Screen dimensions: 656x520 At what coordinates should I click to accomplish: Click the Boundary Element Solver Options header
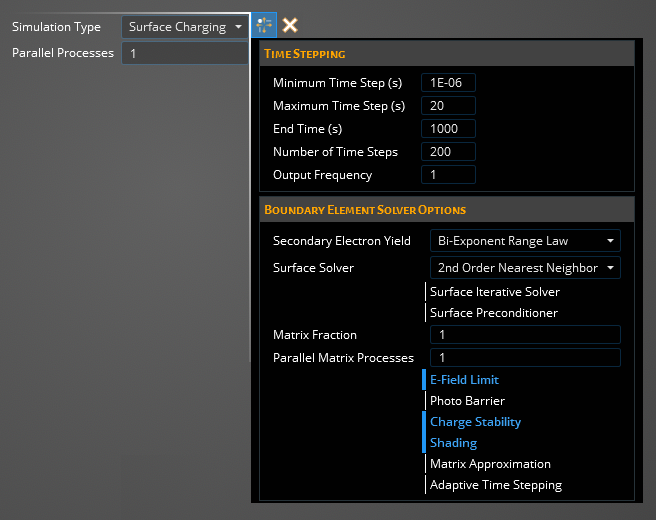coord(447,210)
